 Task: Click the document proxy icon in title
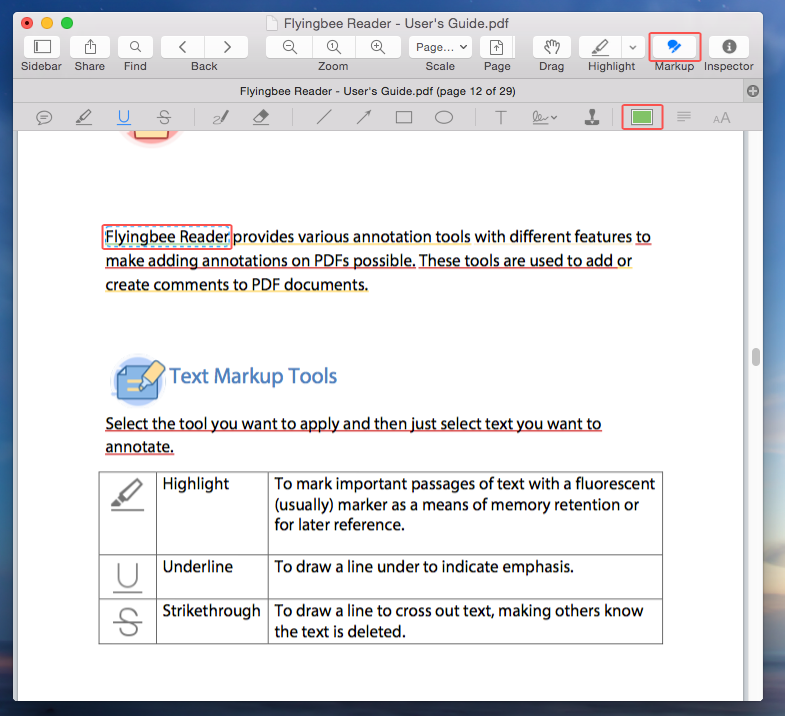(x=272, y=24)
